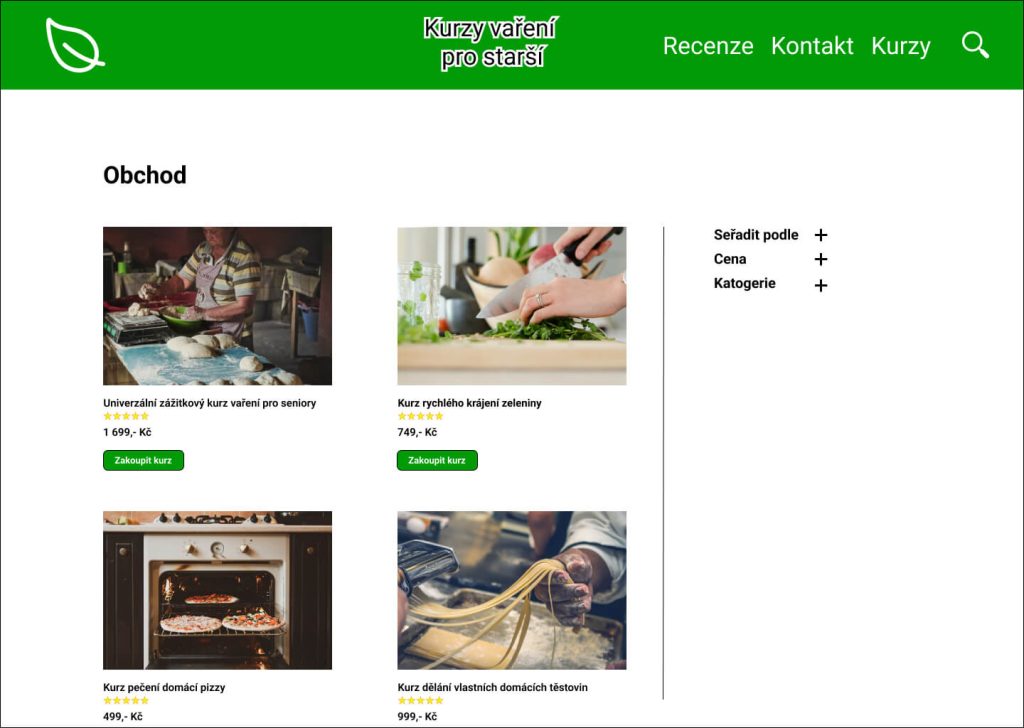
Task: Open the Recenze menu item
Action: [x=708, y=46]
